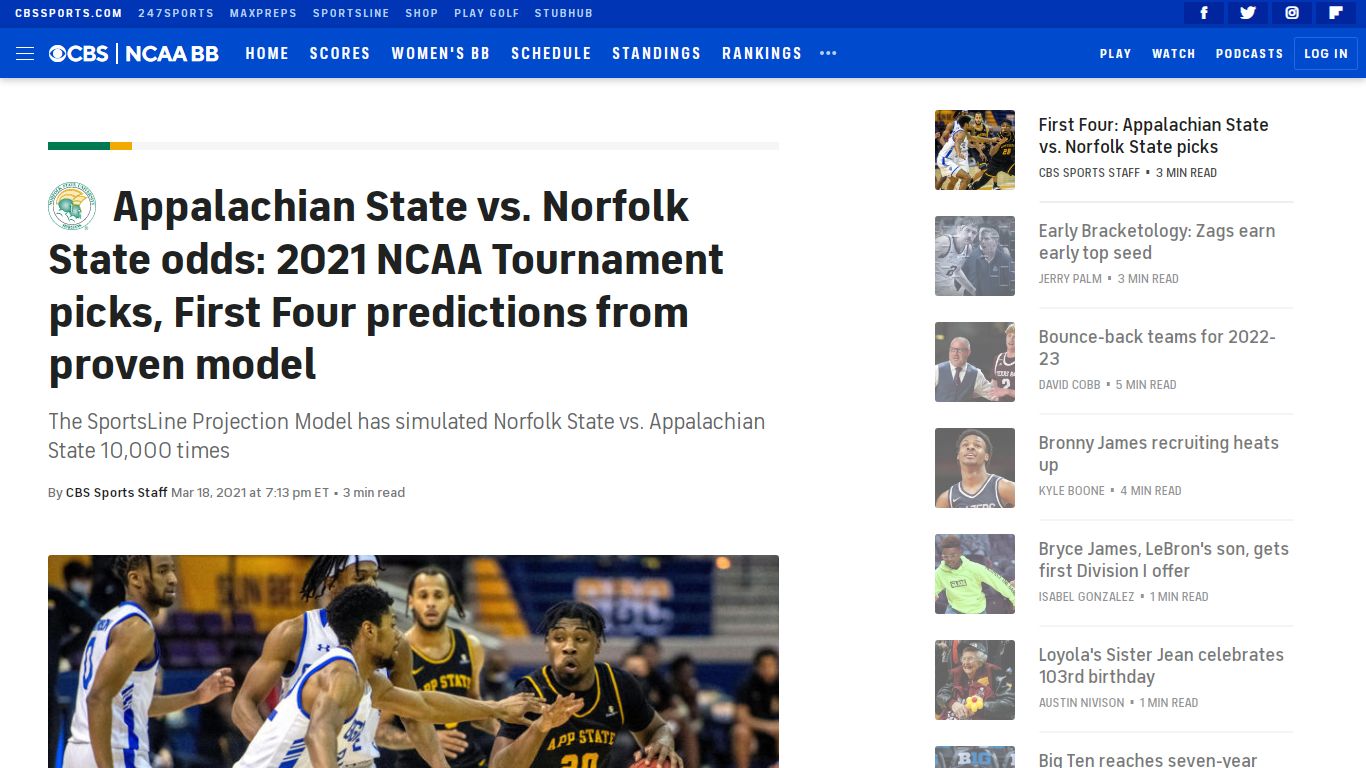Open the RANKINGS nav item
This screenshot has width=1366, height=768.
pos(762,53)
